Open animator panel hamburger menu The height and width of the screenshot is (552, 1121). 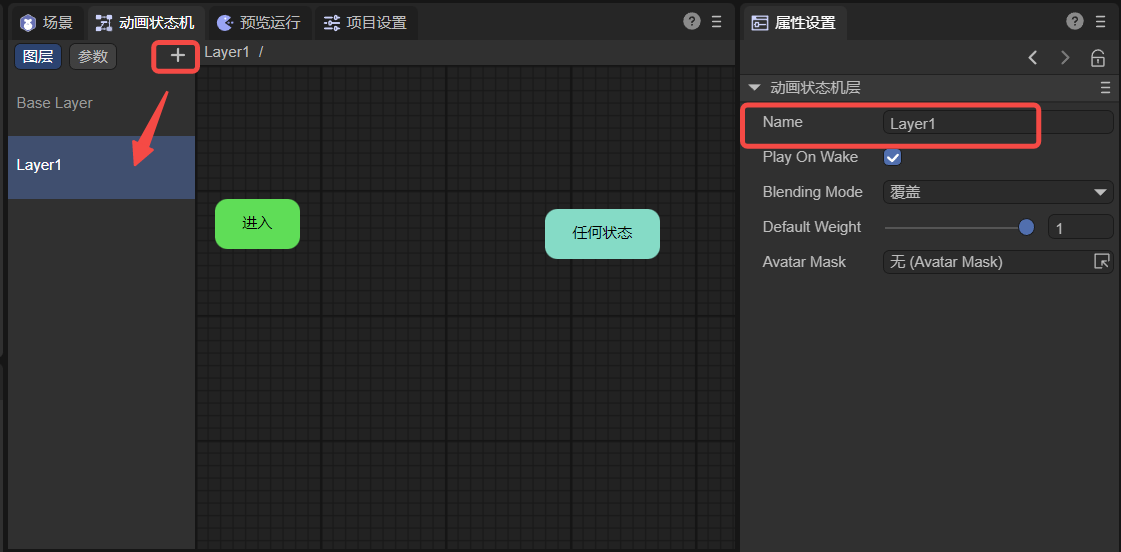coord(716,22)
